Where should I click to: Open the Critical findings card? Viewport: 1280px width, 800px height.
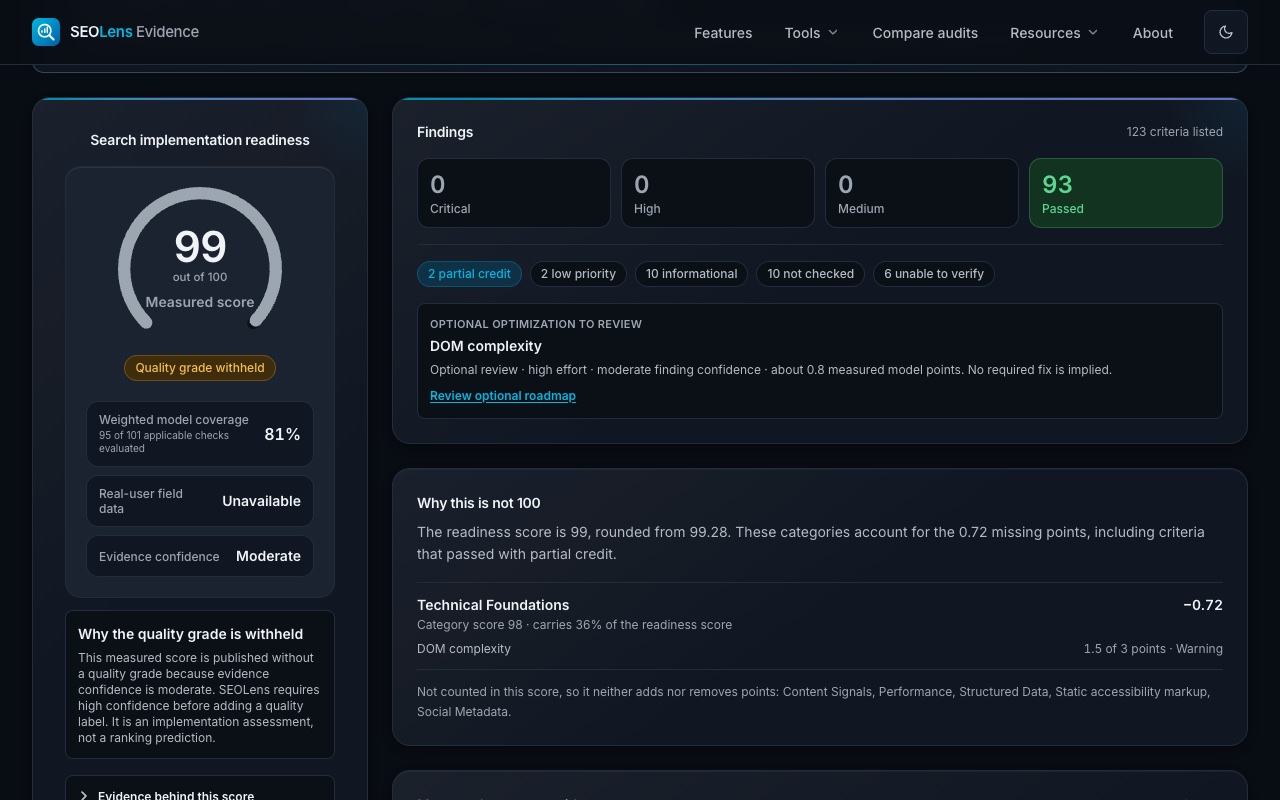click(x=514, y=193)
